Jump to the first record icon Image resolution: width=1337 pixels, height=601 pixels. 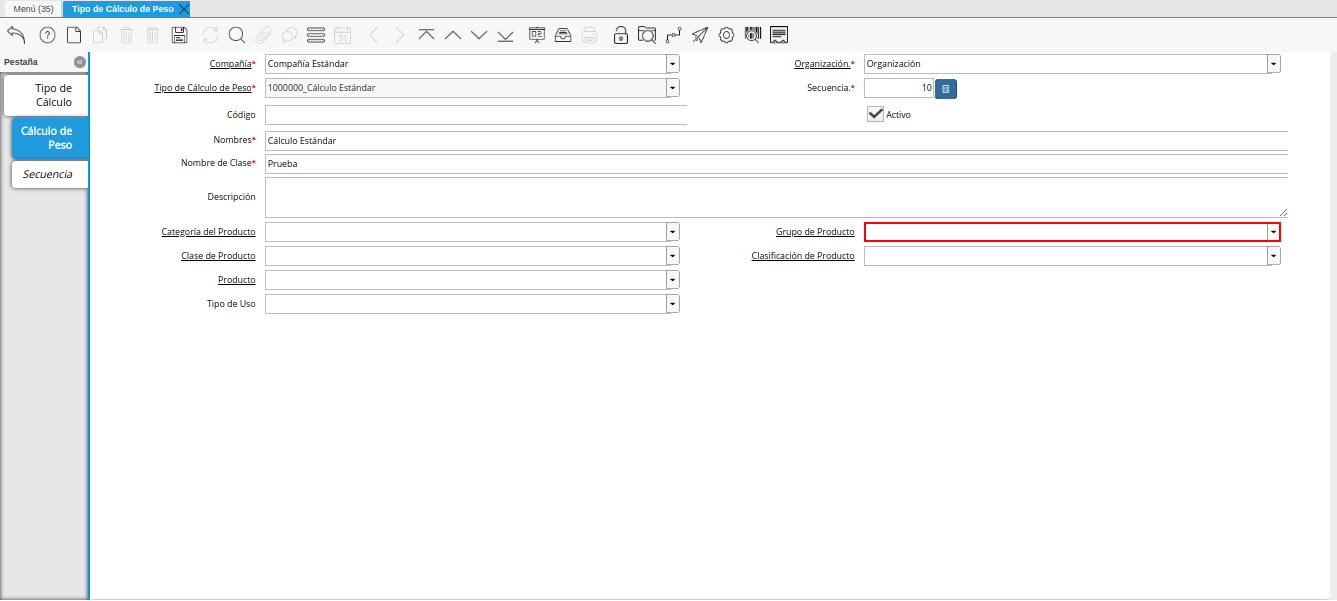click(x=427, y=35)
